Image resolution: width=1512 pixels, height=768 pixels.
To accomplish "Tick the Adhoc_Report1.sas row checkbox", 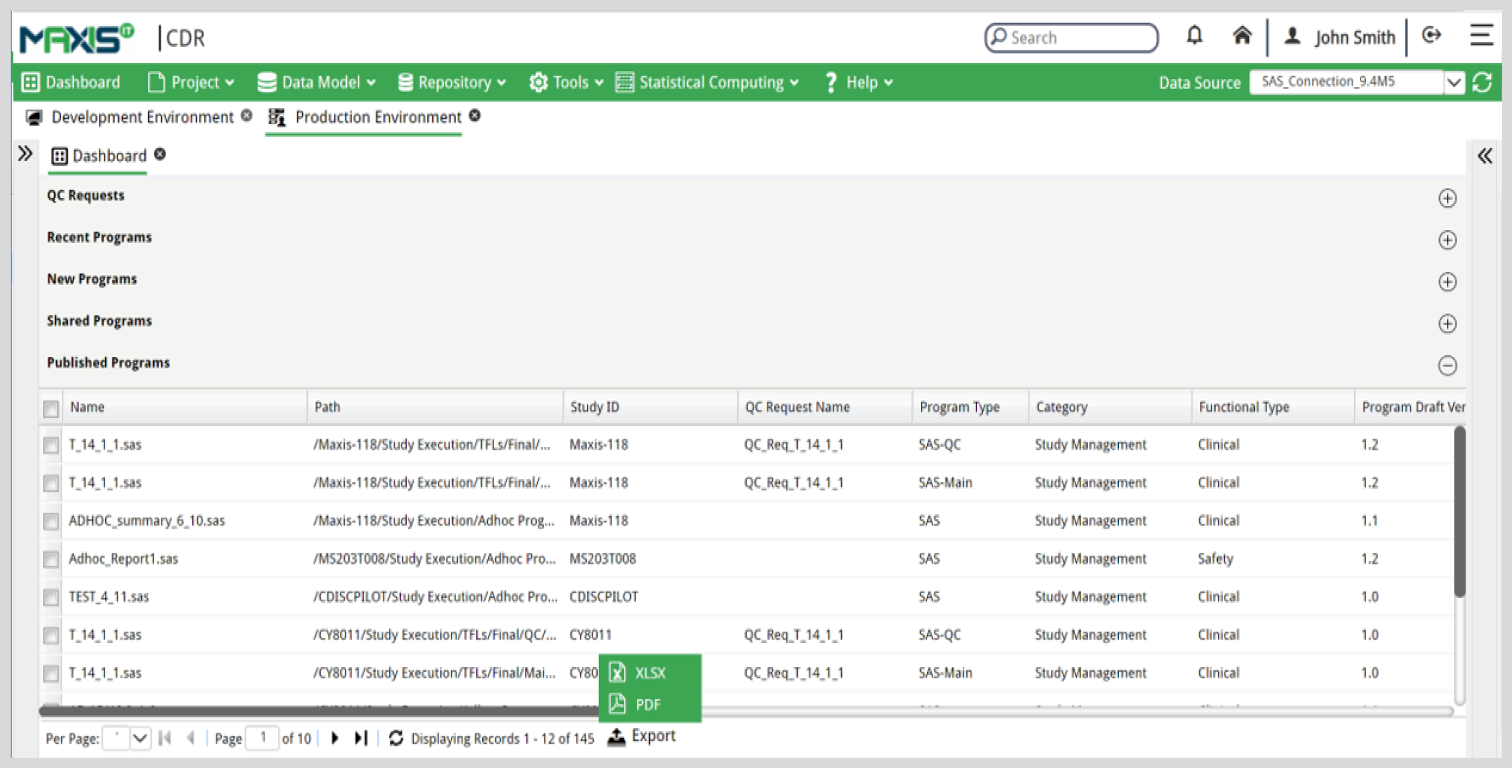I will [51, 559].
